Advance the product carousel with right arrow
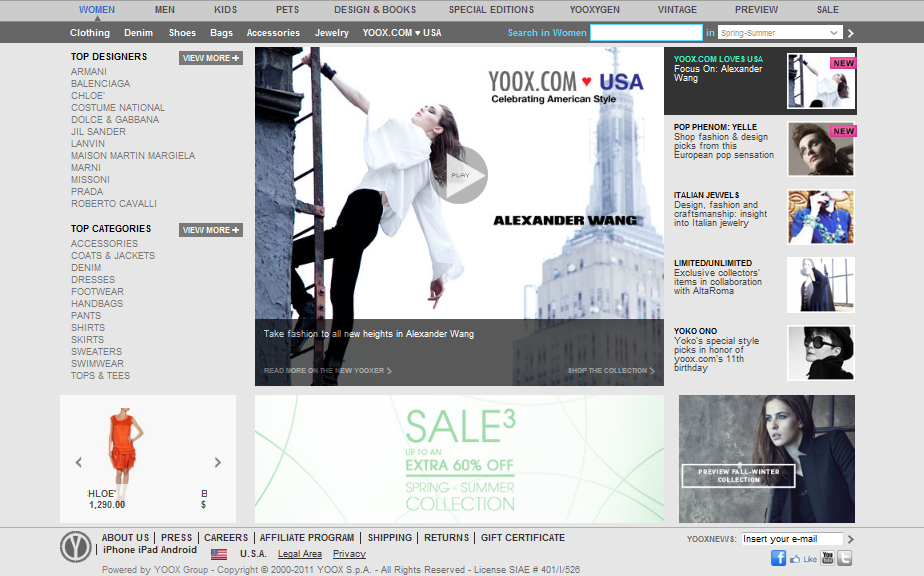The width and height of the screenshot is (924, 576). click(x=217, y=462)
